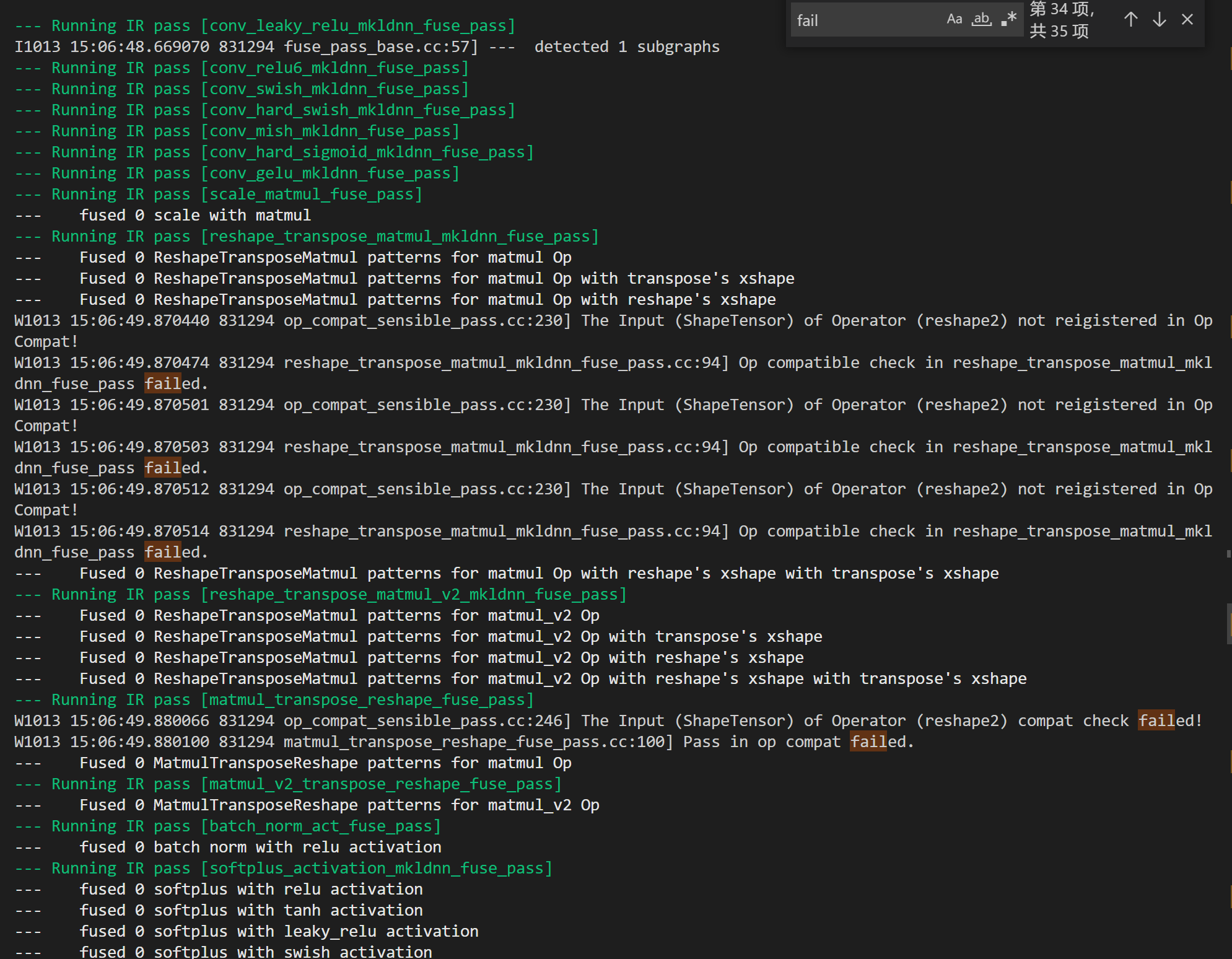Screen dimensions: 1232x959
Task: Click the scale_matmul_fuse_pass pass name
Action: coord(312,194)
